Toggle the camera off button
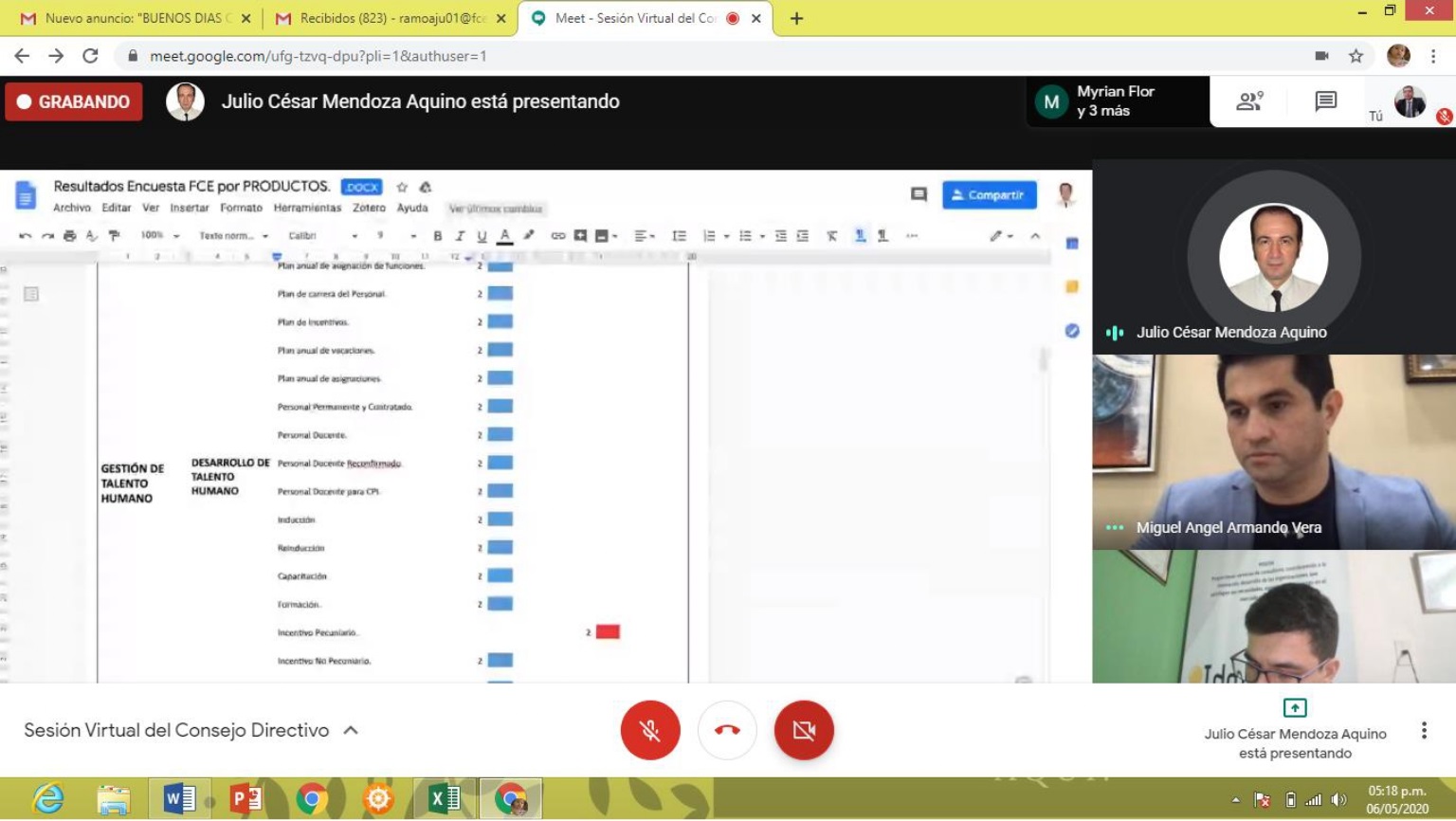 point(804,730)
